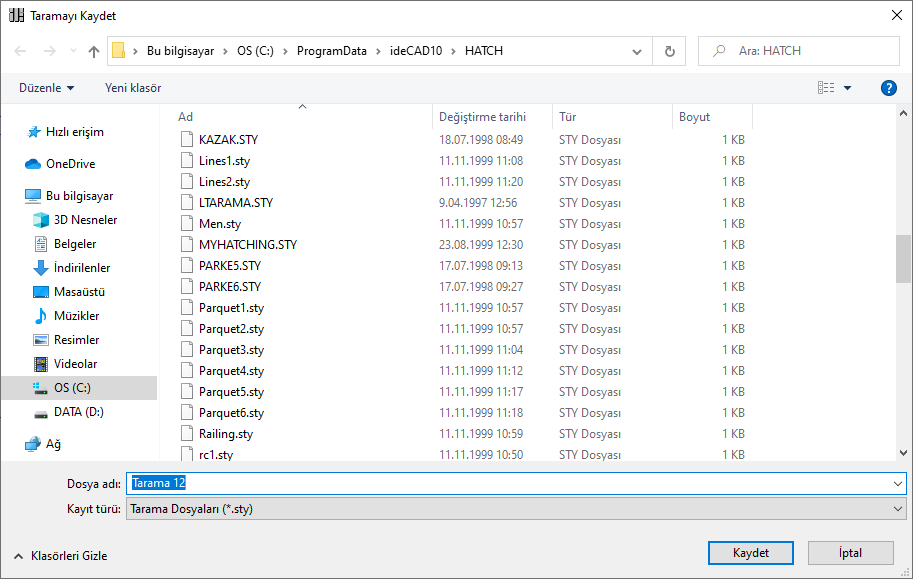This screenshot has height=579, width=913.
Task: Open the Dosya adı dropdown arrow
Action: point(898,483)
